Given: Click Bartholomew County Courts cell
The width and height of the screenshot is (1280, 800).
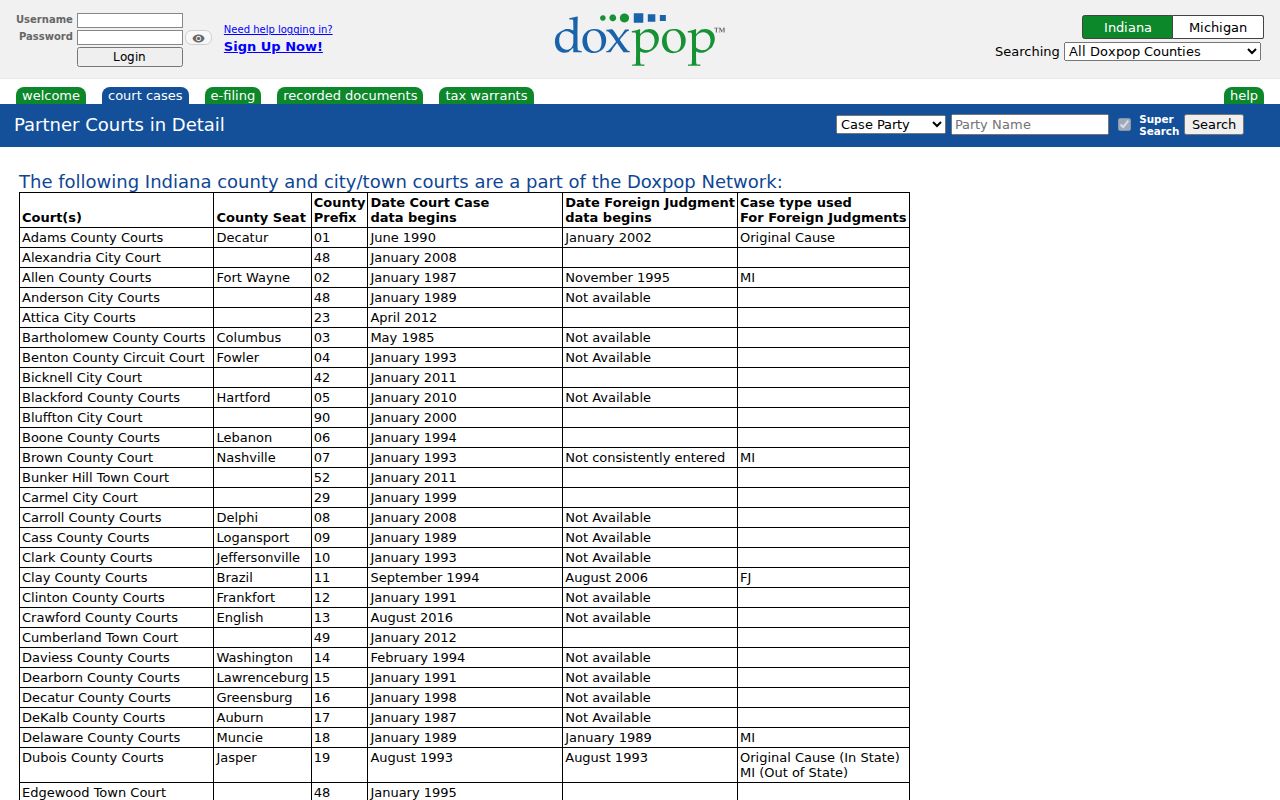Looking at the screenshot, I should tap(117, 338).
